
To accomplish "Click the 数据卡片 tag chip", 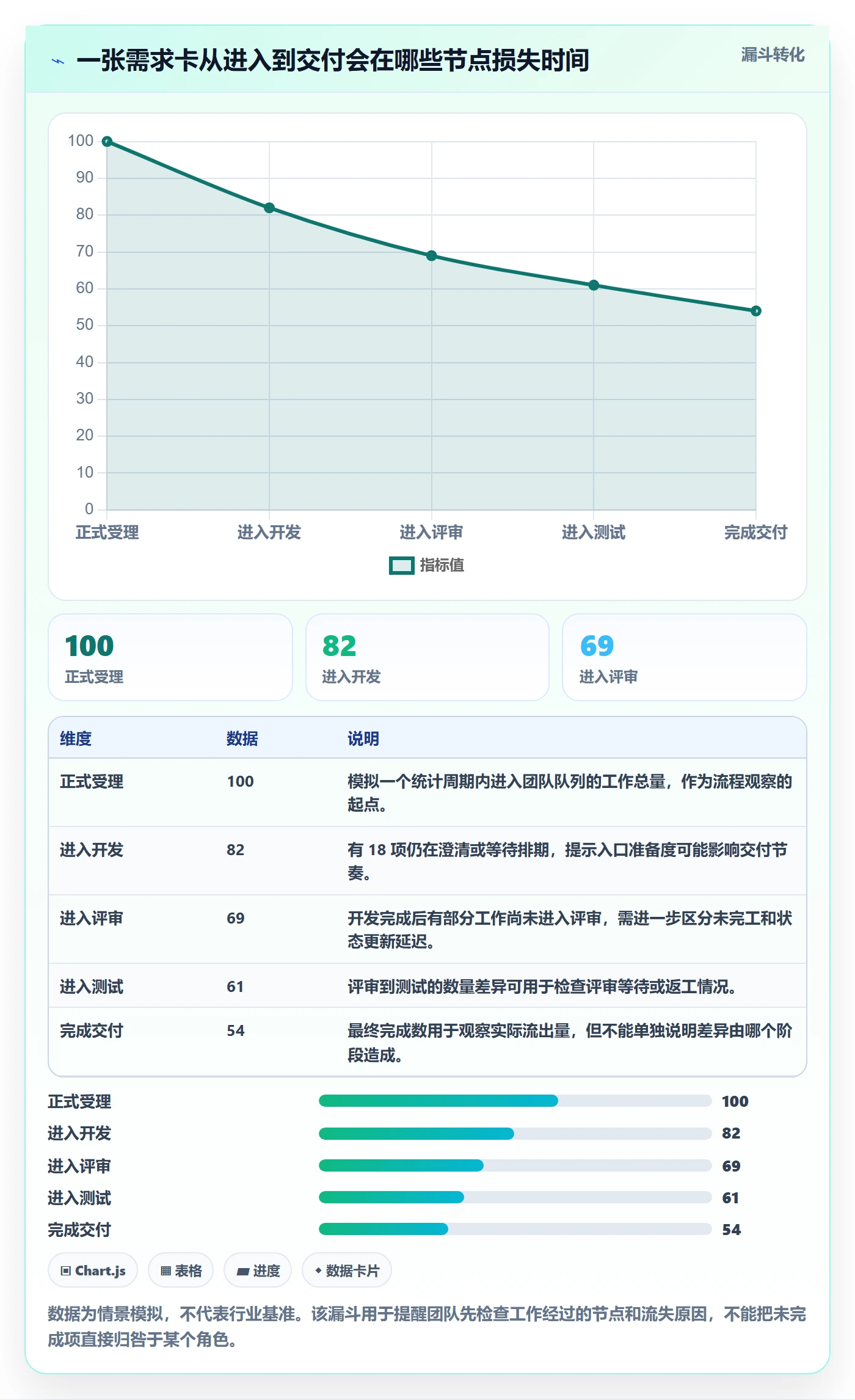I will 347,1271.
